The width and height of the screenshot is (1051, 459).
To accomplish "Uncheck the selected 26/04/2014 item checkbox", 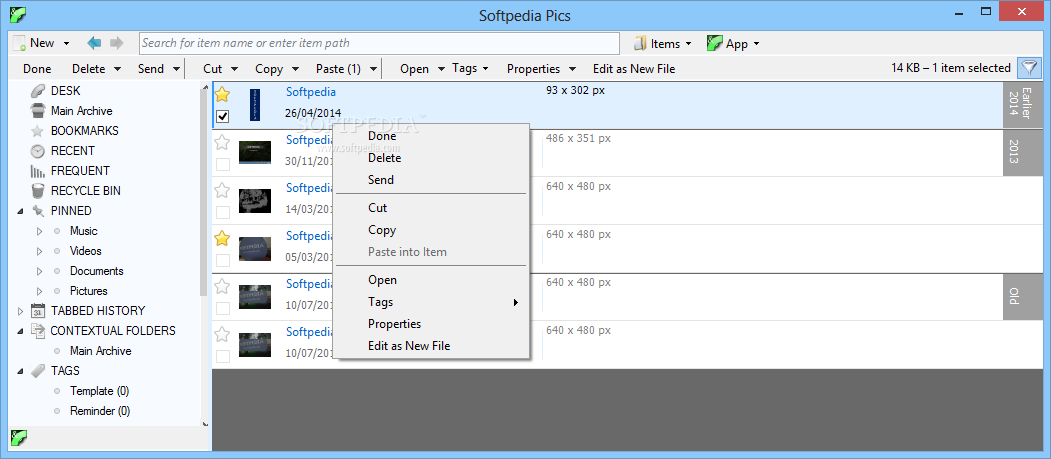I will [223, 117].
